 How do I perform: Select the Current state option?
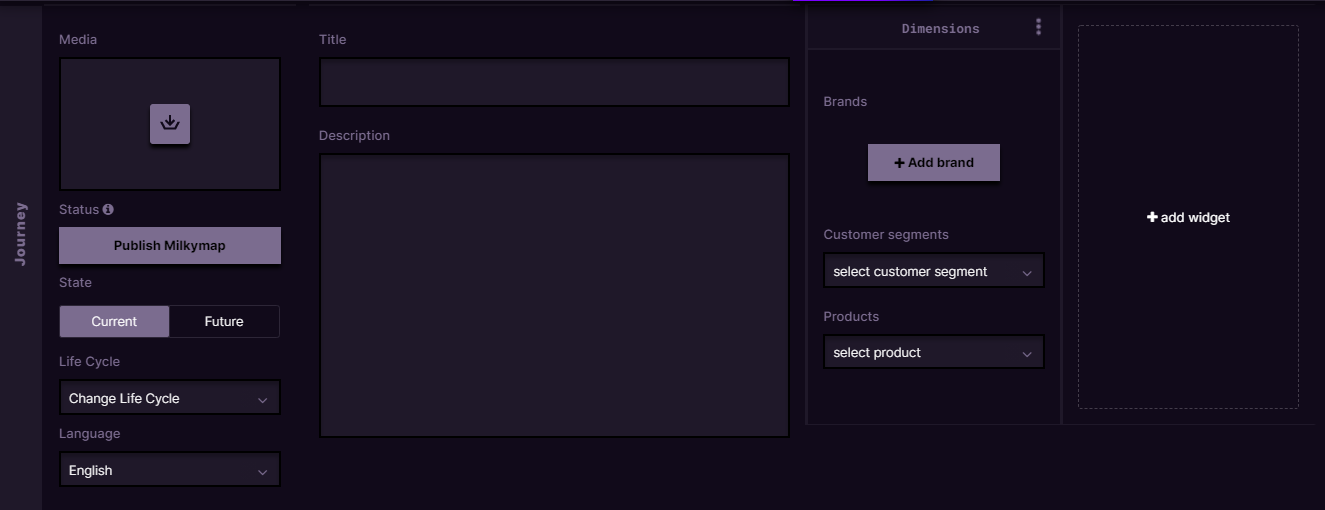(x=114, y=321)
